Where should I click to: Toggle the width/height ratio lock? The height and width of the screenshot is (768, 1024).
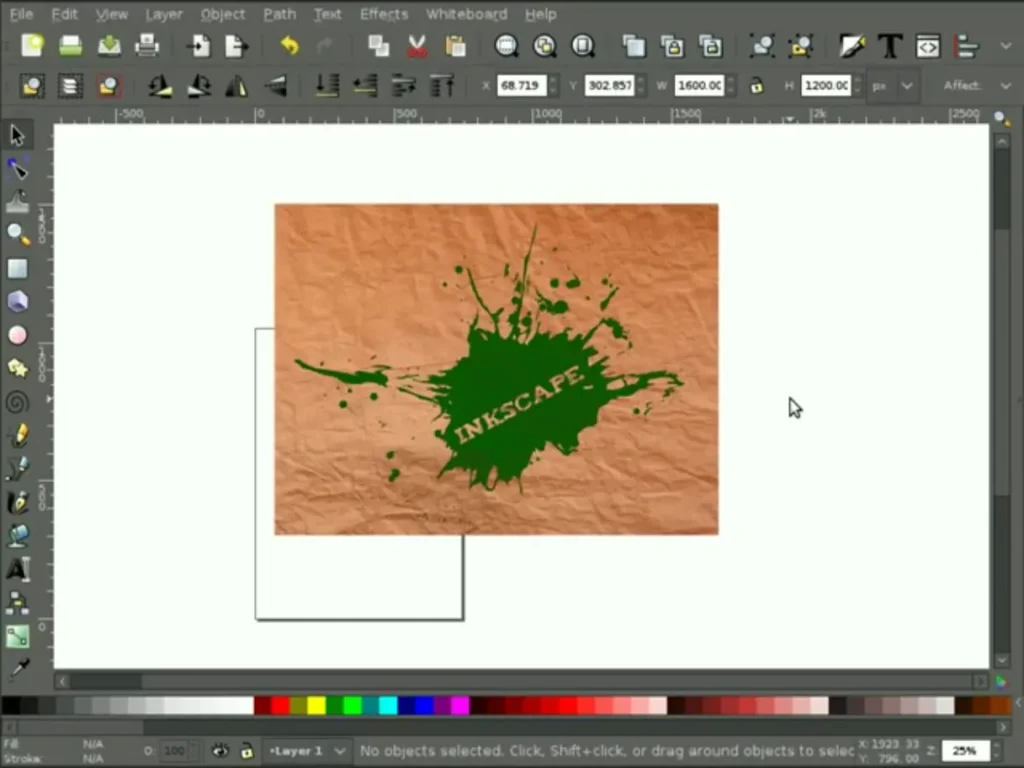pos(756,86)
